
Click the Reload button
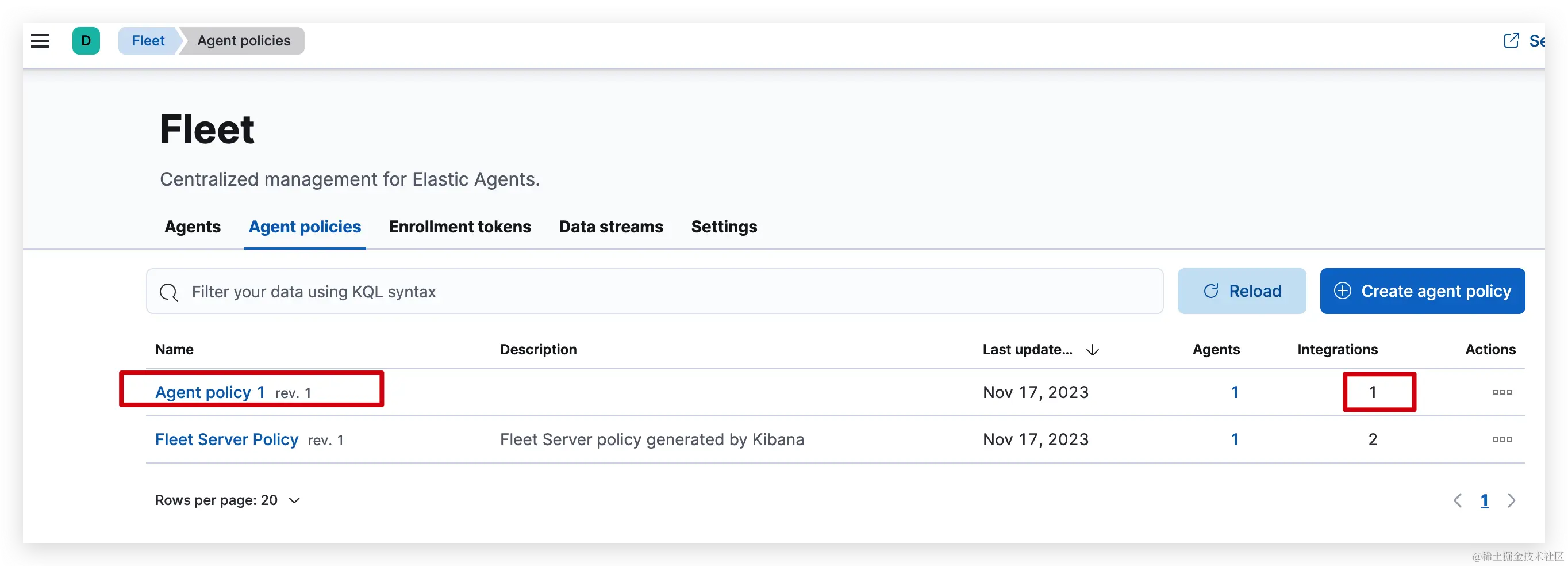1242,291
